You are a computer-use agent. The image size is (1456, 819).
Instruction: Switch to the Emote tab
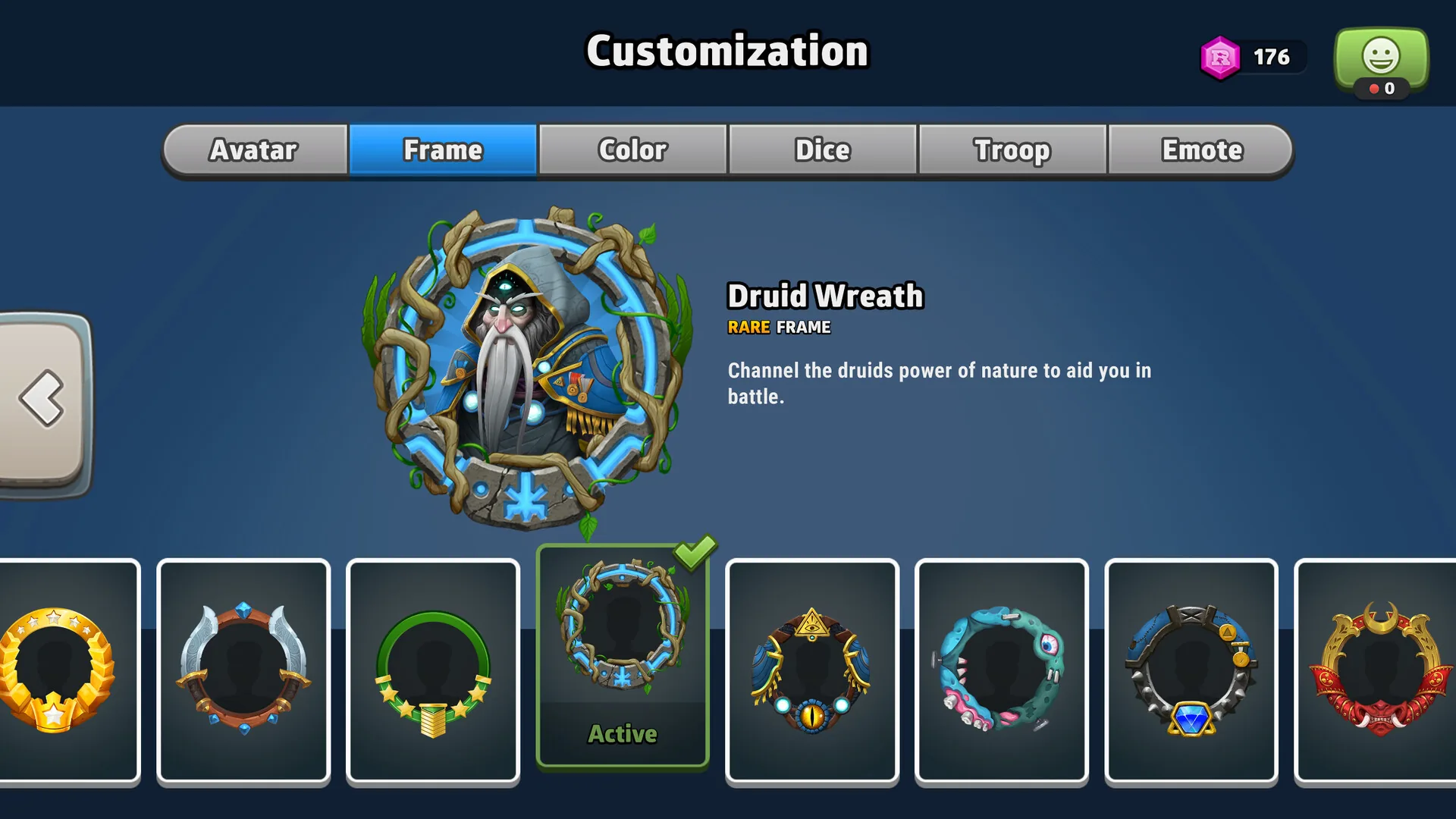click(1202, 150)
